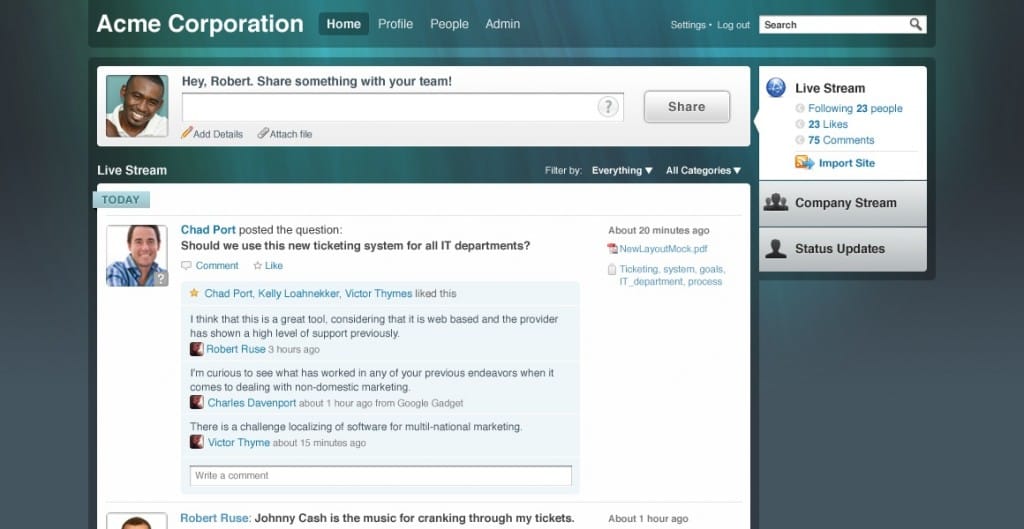Click the Write a comment field
1024x529 pixels.
click(381, 475)
